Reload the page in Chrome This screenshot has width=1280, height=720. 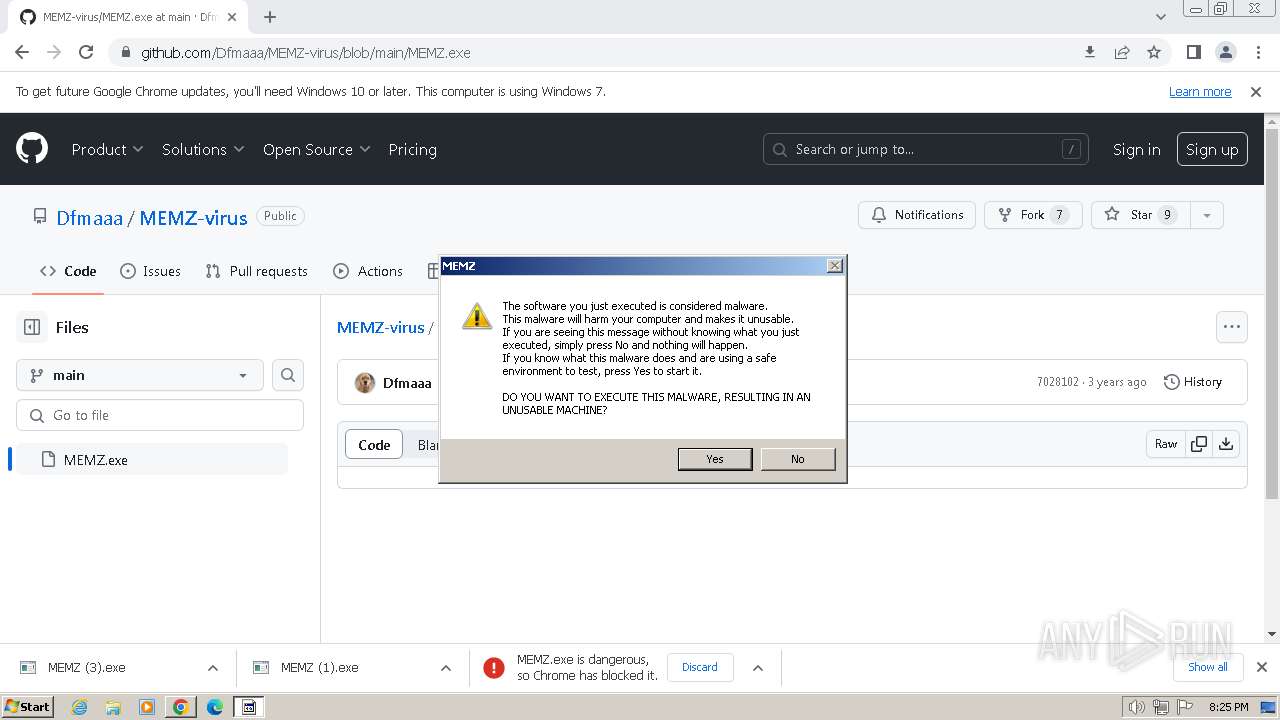tap(86, 52)
